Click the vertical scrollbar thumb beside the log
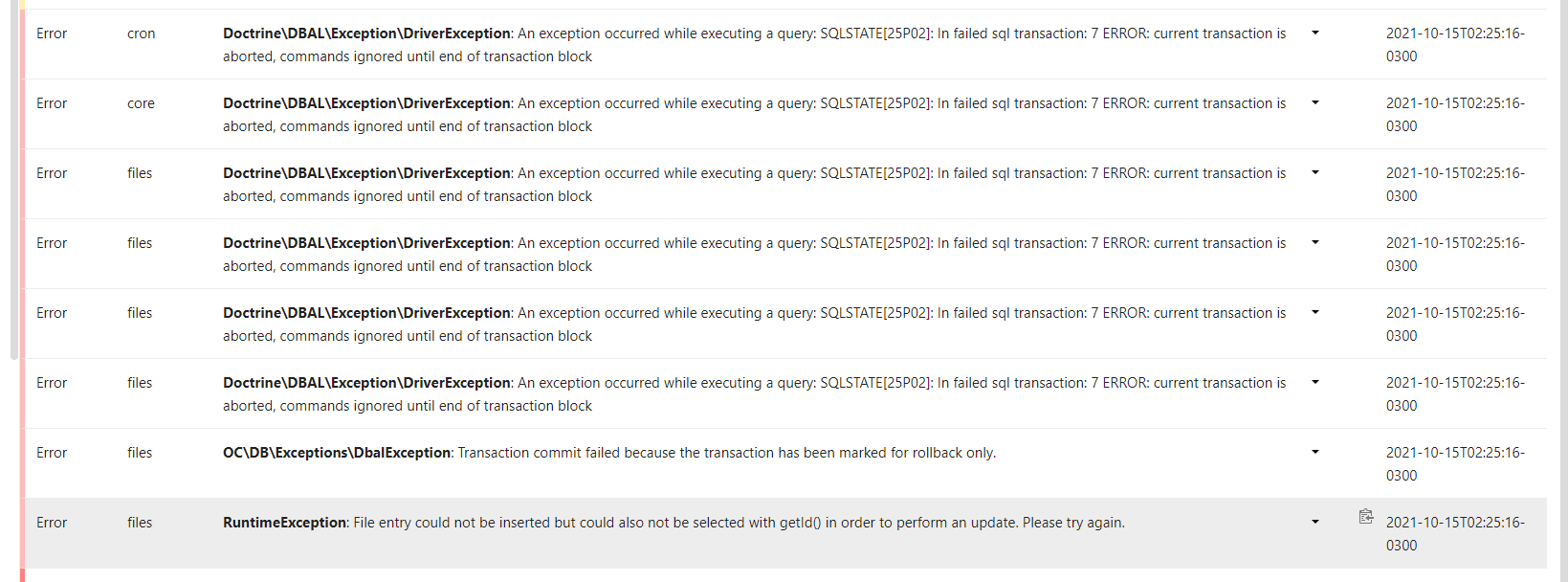 pyautogui.click(x=14, y=180)
